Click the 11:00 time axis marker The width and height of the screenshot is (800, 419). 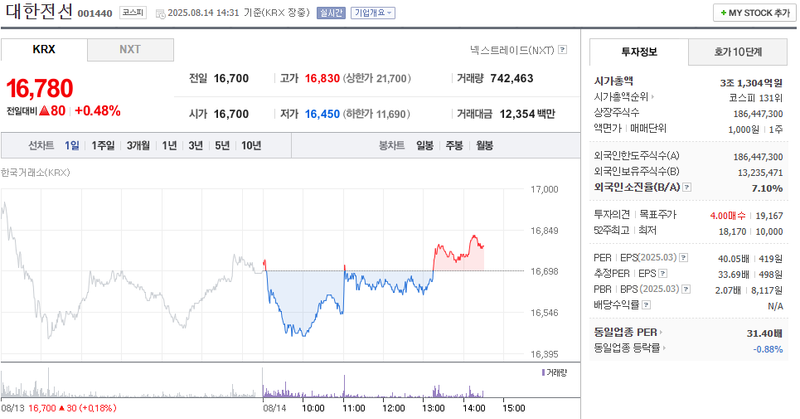click(x=354, y=408)
